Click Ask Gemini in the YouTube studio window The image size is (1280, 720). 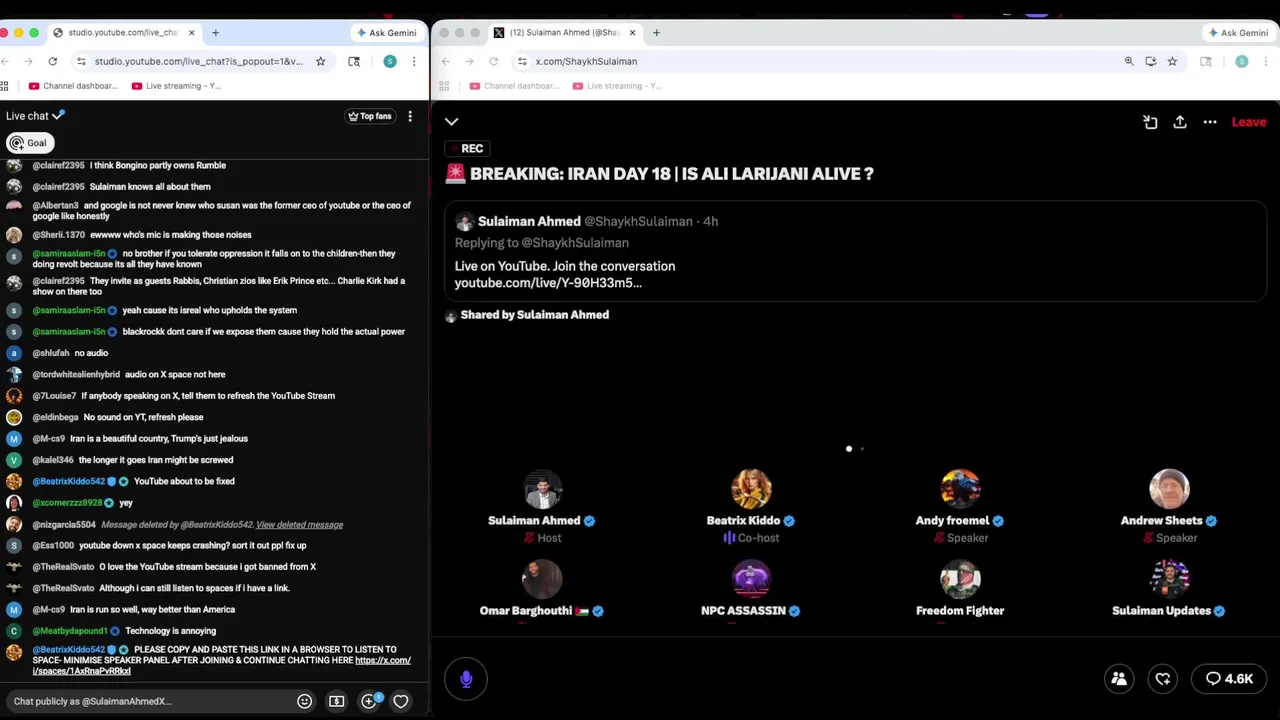(386, 33)
